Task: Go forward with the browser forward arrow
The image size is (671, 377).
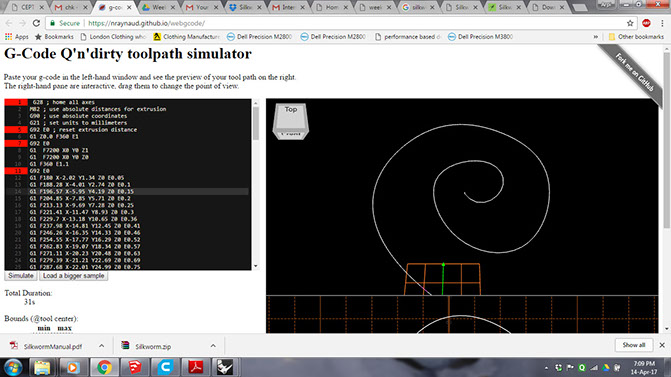Action: (22, 23)
